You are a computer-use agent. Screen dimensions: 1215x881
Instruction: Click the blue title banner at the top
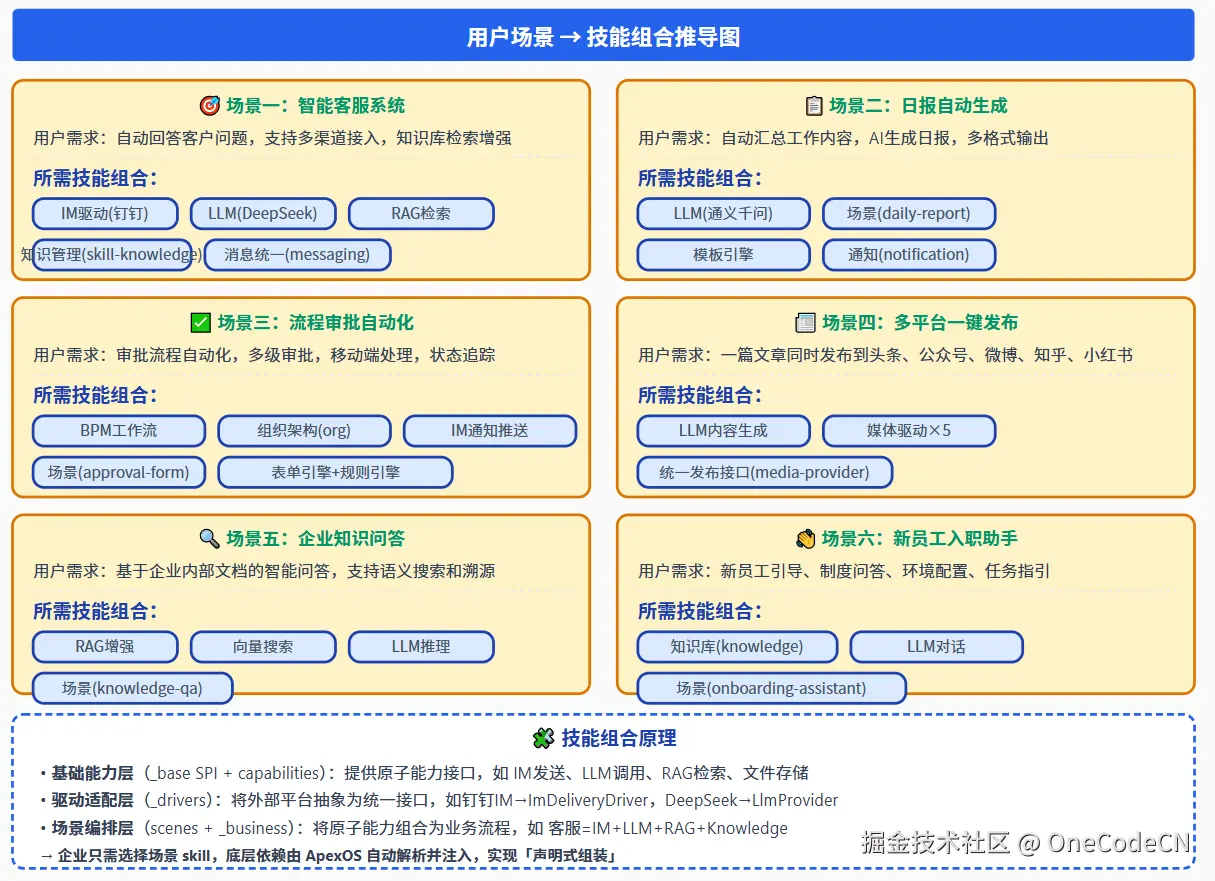[606, 34]
